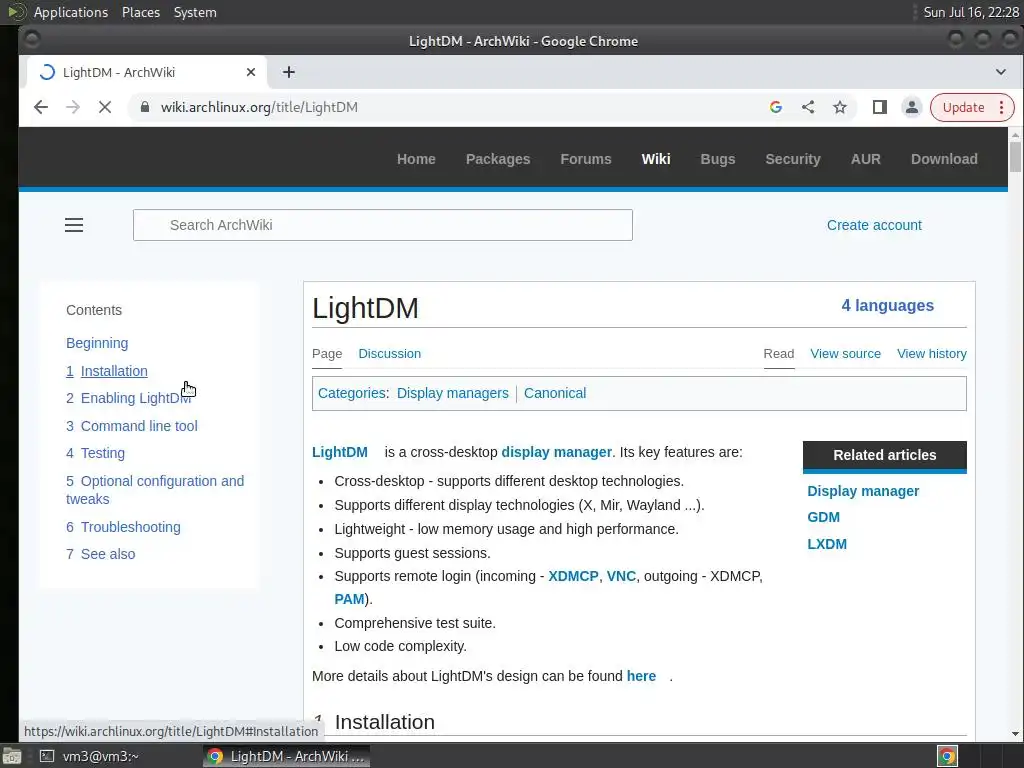Open related article GDM
The width and height of the screenshot is (1024, 768).
(824, 517)
